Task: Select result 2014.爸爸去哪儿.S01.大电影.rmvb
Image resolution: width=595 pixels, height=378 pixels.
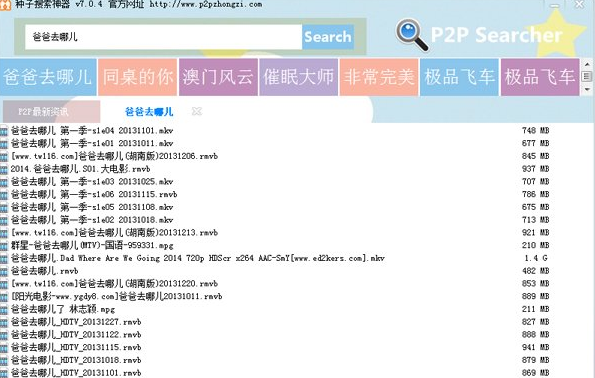Action: click(x=80, y=169)
